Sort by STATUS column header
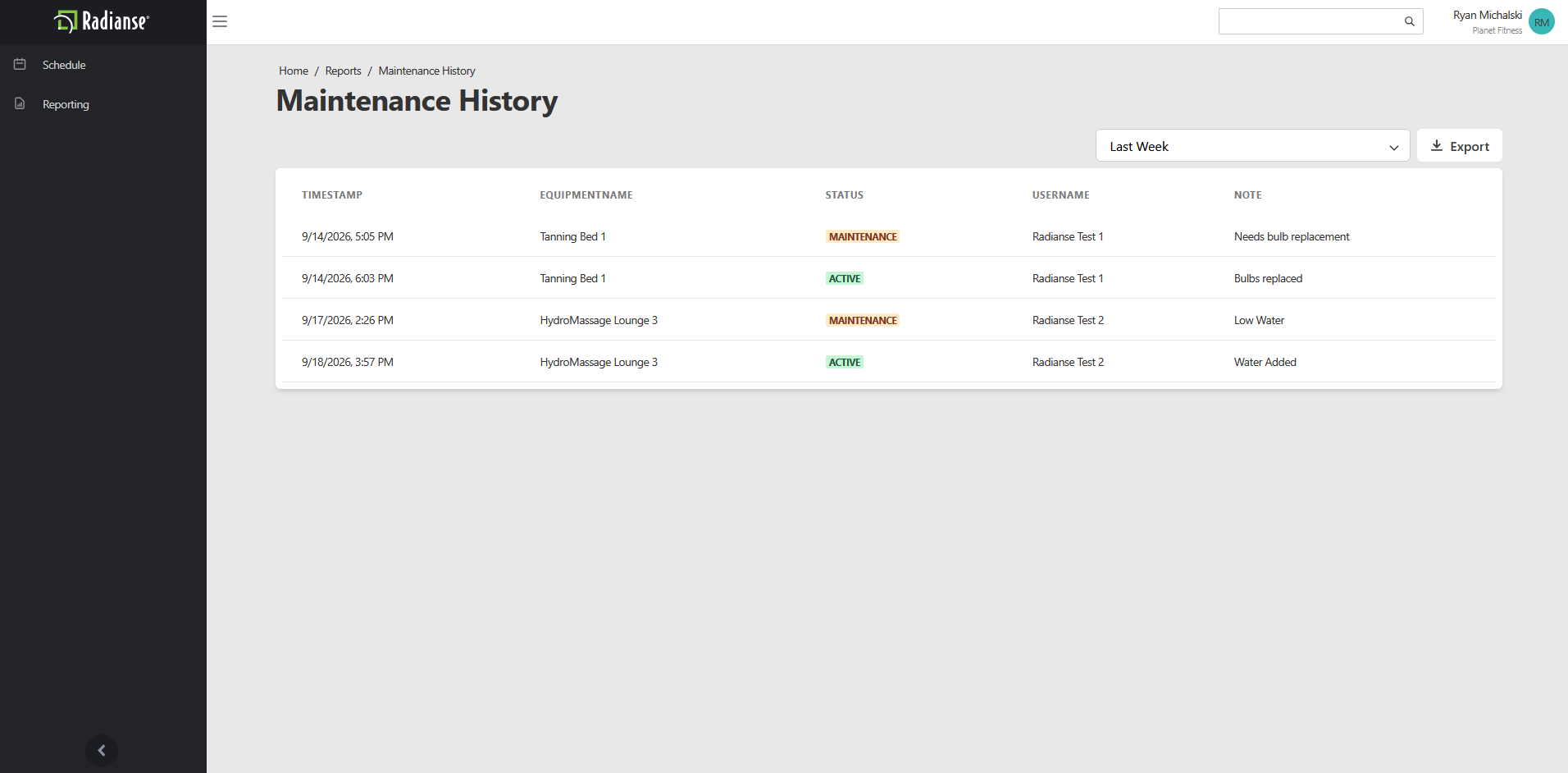Viewport: 1568px width, 773px height. point(844,195)
